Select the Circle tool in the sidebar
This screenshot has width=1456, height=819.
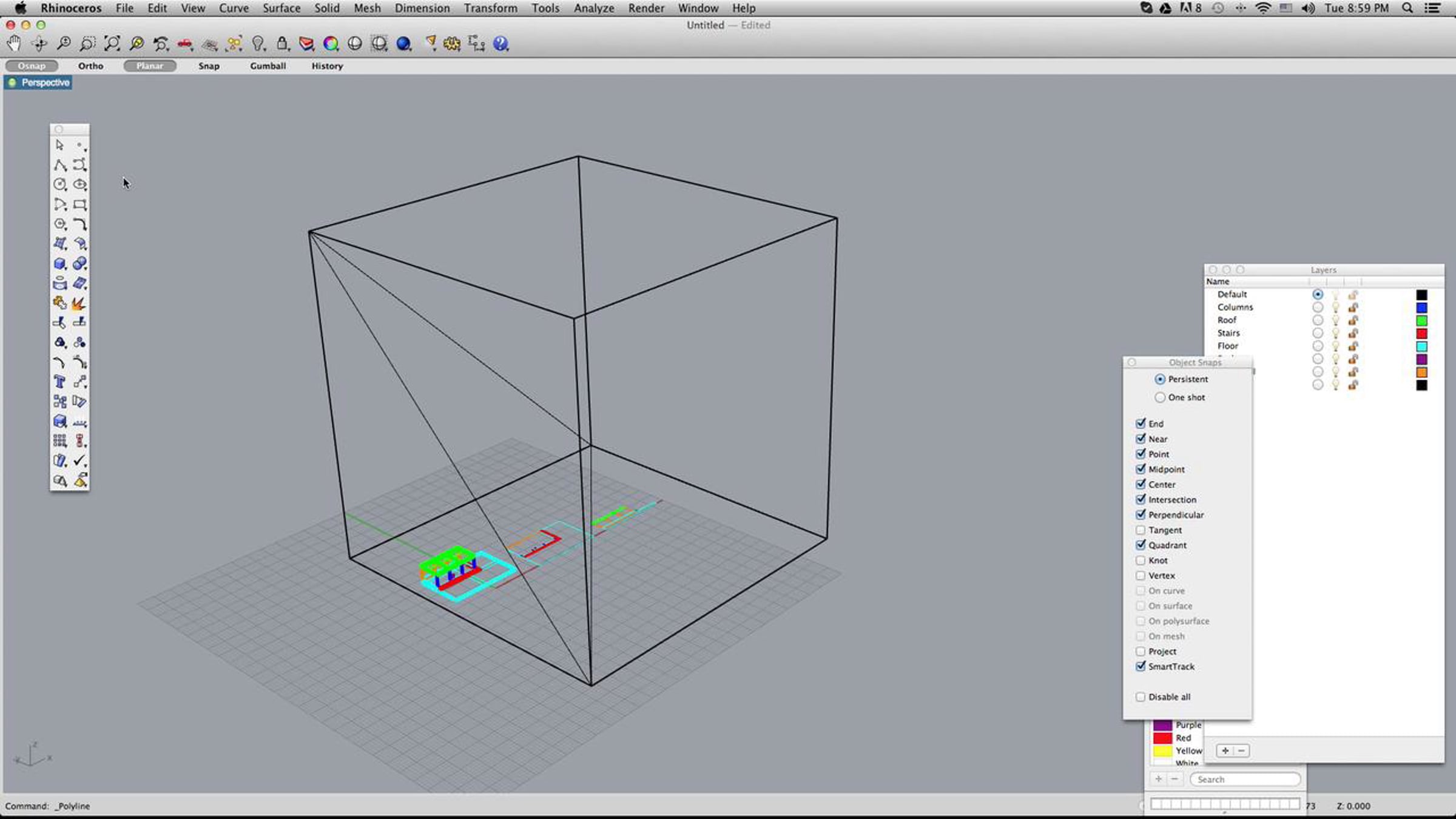(61, 184)
